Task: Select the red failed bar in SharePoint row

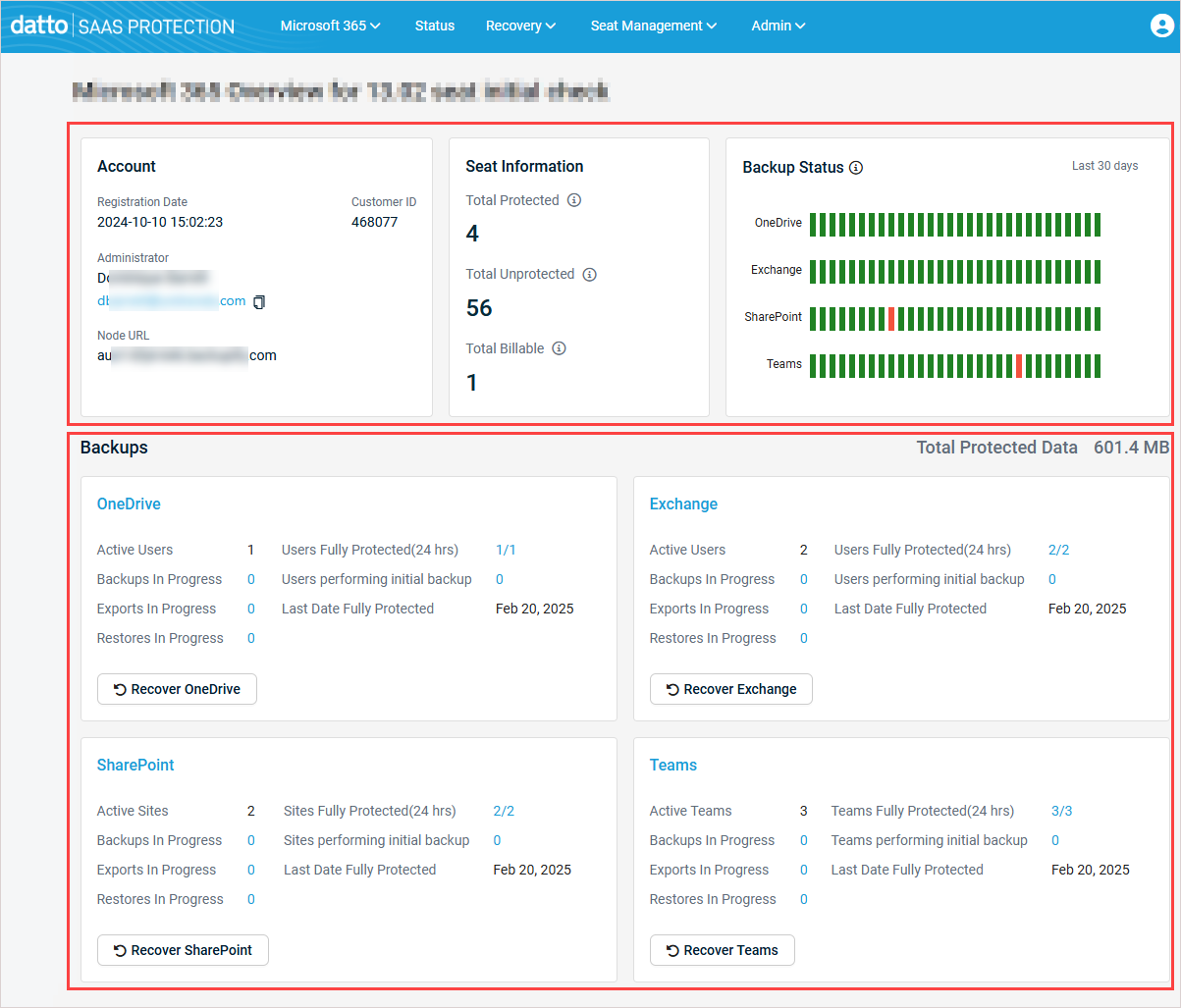Action: pos(891,319)
